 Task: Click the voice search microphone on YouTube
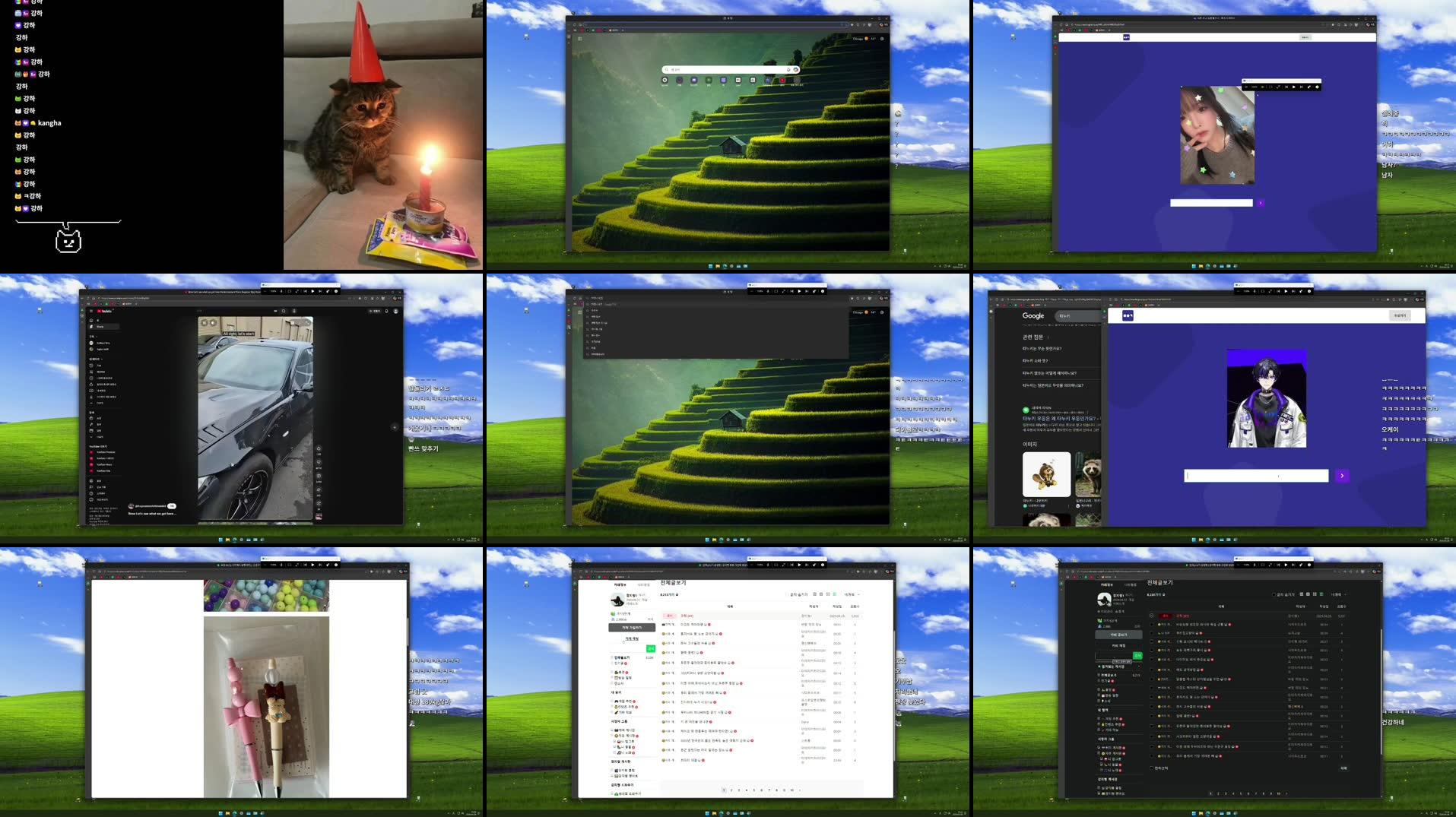(294, 311)
